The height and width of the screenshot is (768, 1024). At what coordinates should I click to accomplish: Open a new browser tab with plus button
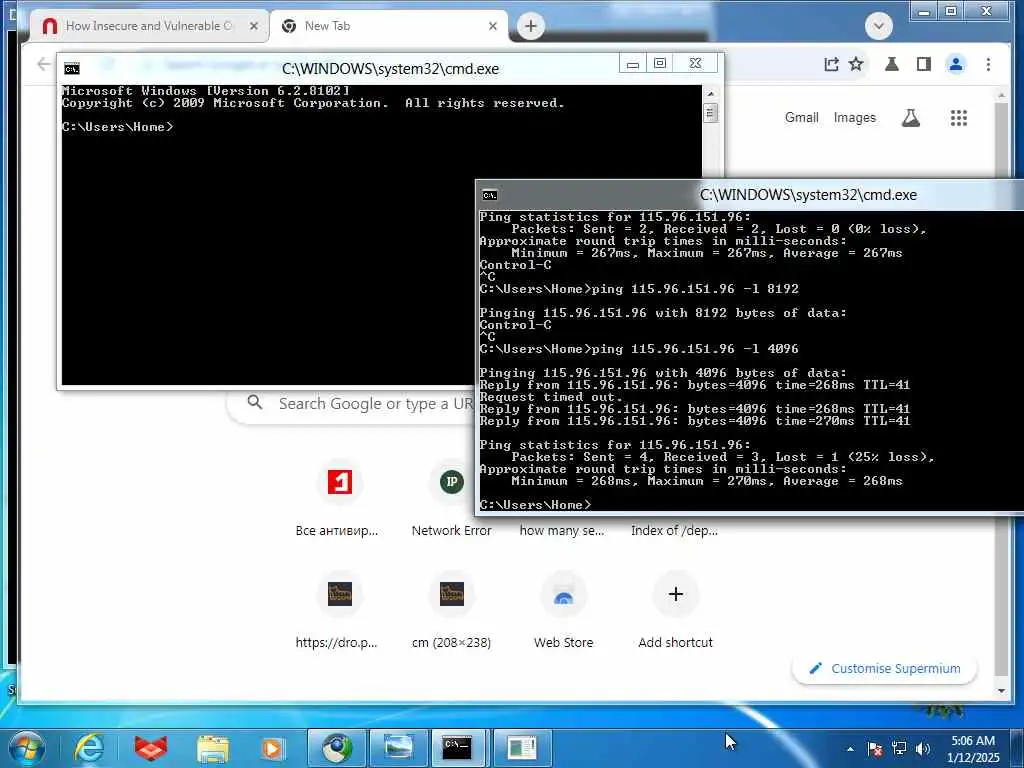(x=531, y=26)
